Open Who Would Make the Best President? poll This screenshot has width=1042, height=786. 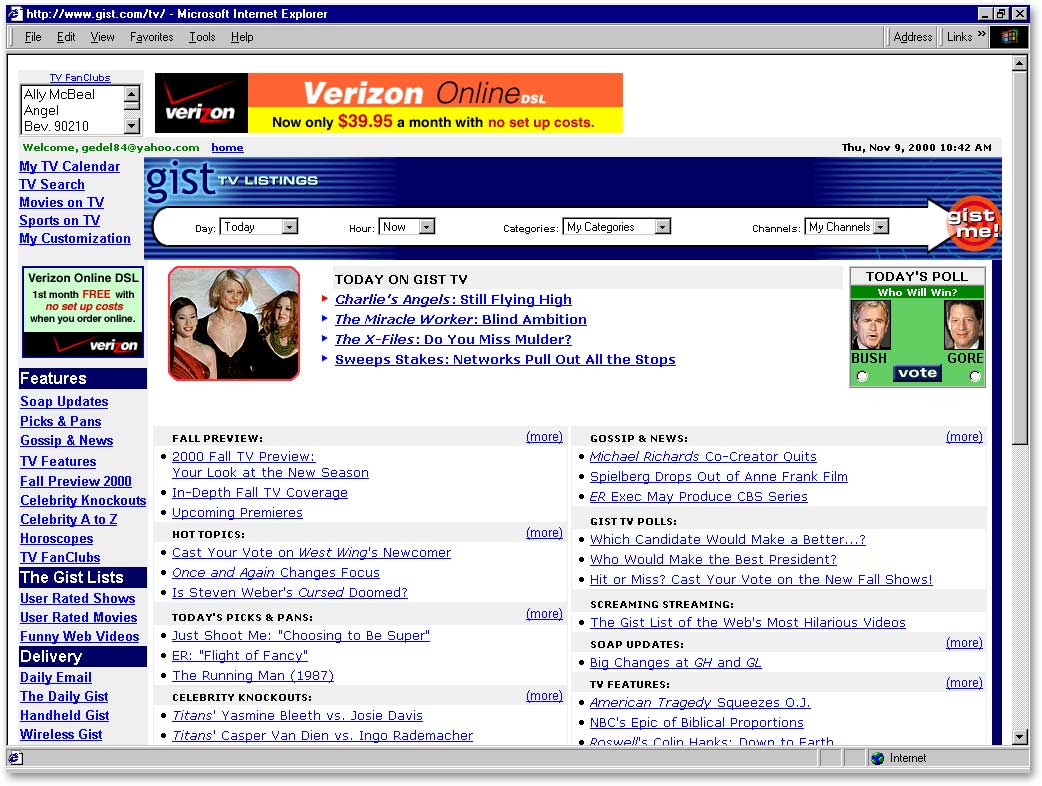tap(713, 559)
